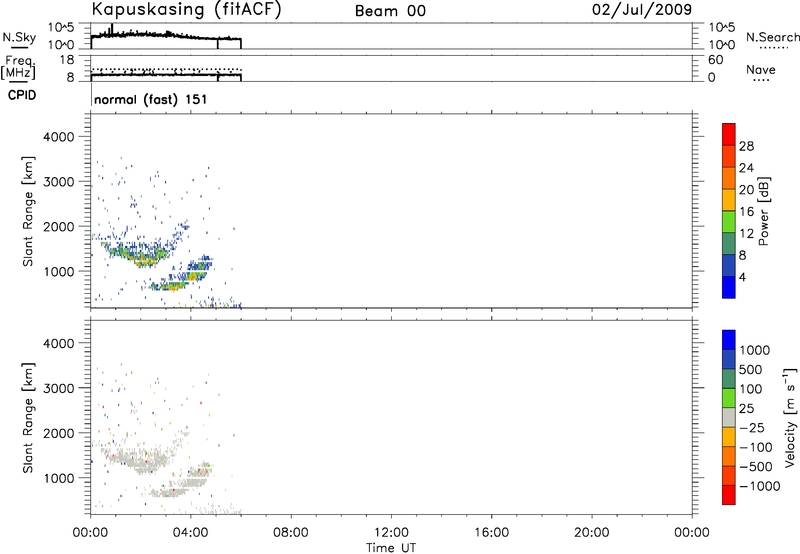Click the 3000 tick on velocity panel
The height and width of the screenshot is (554, 800).
(x=59, y=388)
